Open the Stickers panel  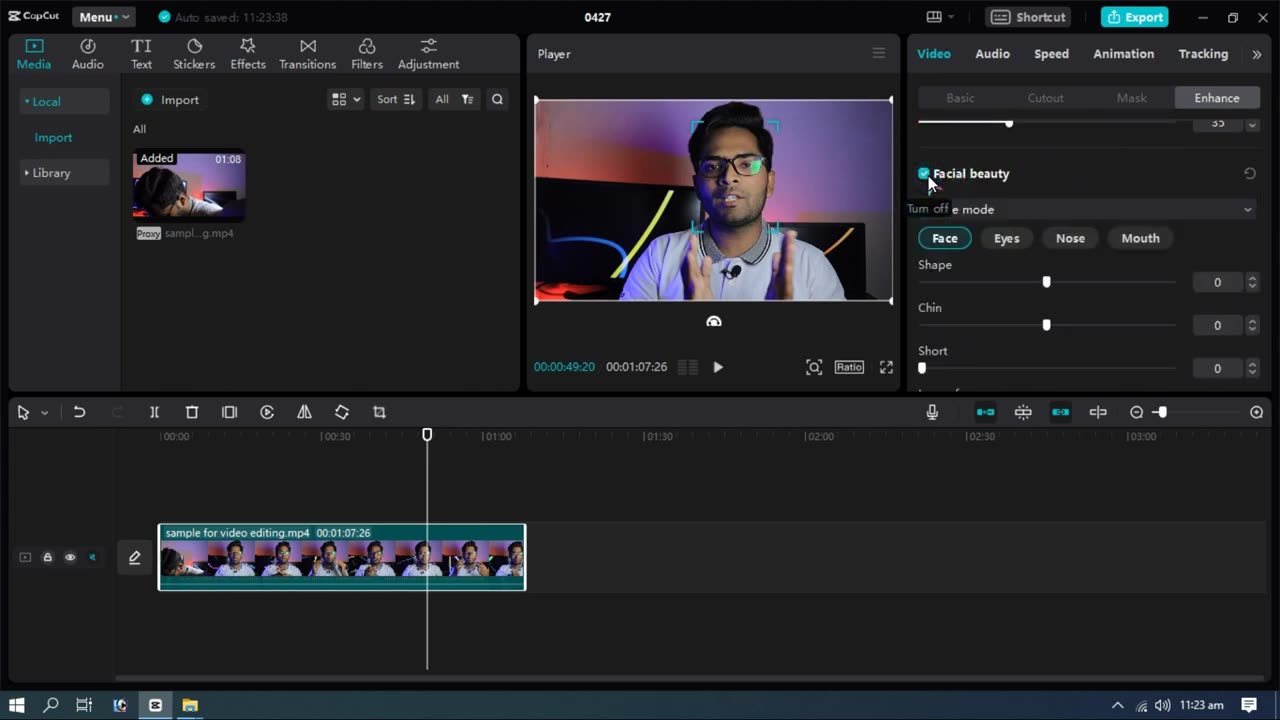(194, 54)
